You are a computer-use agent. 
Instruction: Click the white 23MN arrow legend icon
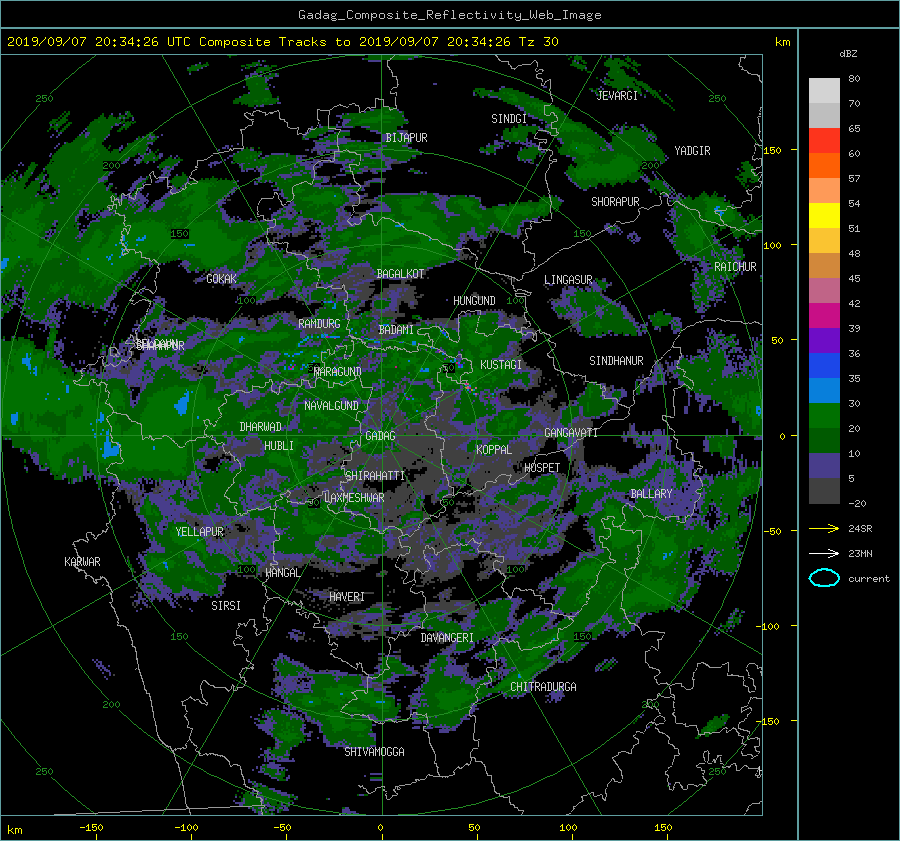click(824, 553)
